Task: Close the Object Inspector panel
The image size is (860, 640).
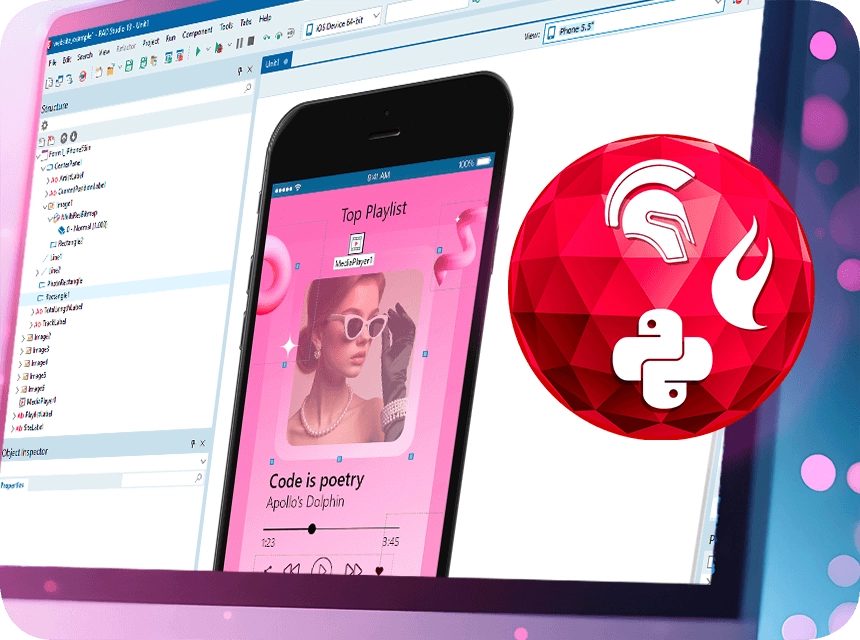Action: 202,443
